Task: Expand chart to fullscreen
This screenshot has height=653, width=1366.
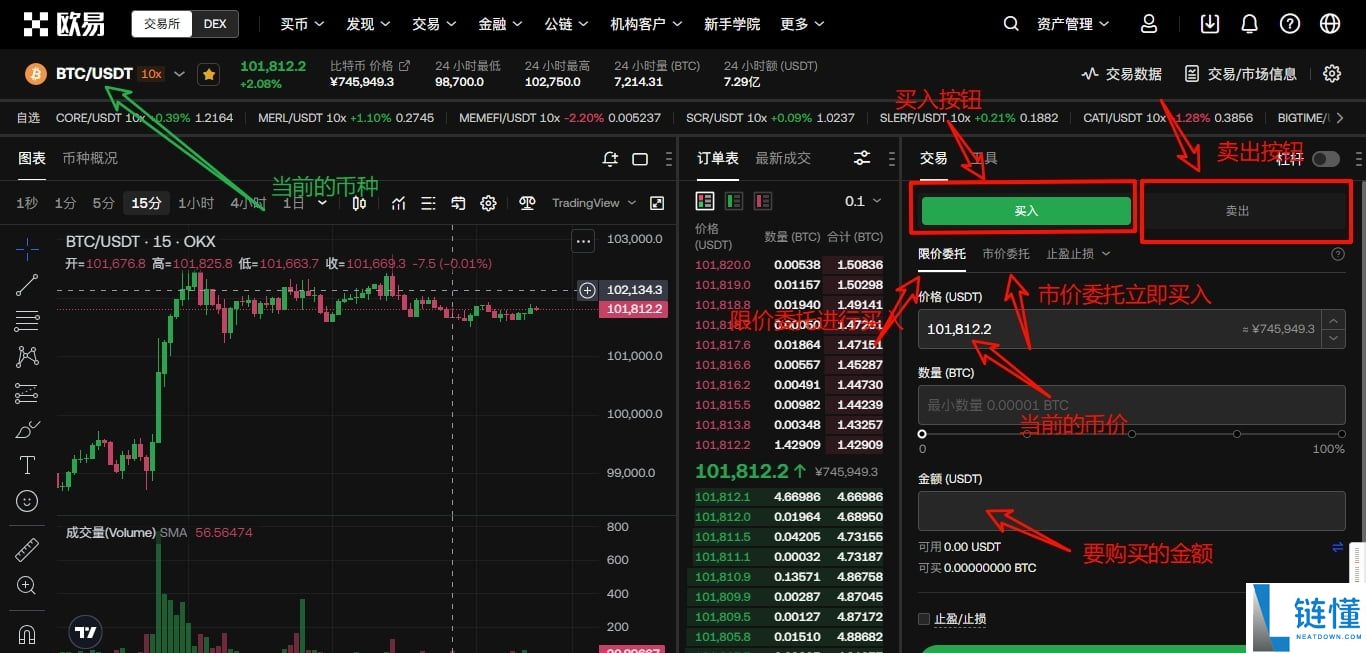Action: tap(657, 203)
